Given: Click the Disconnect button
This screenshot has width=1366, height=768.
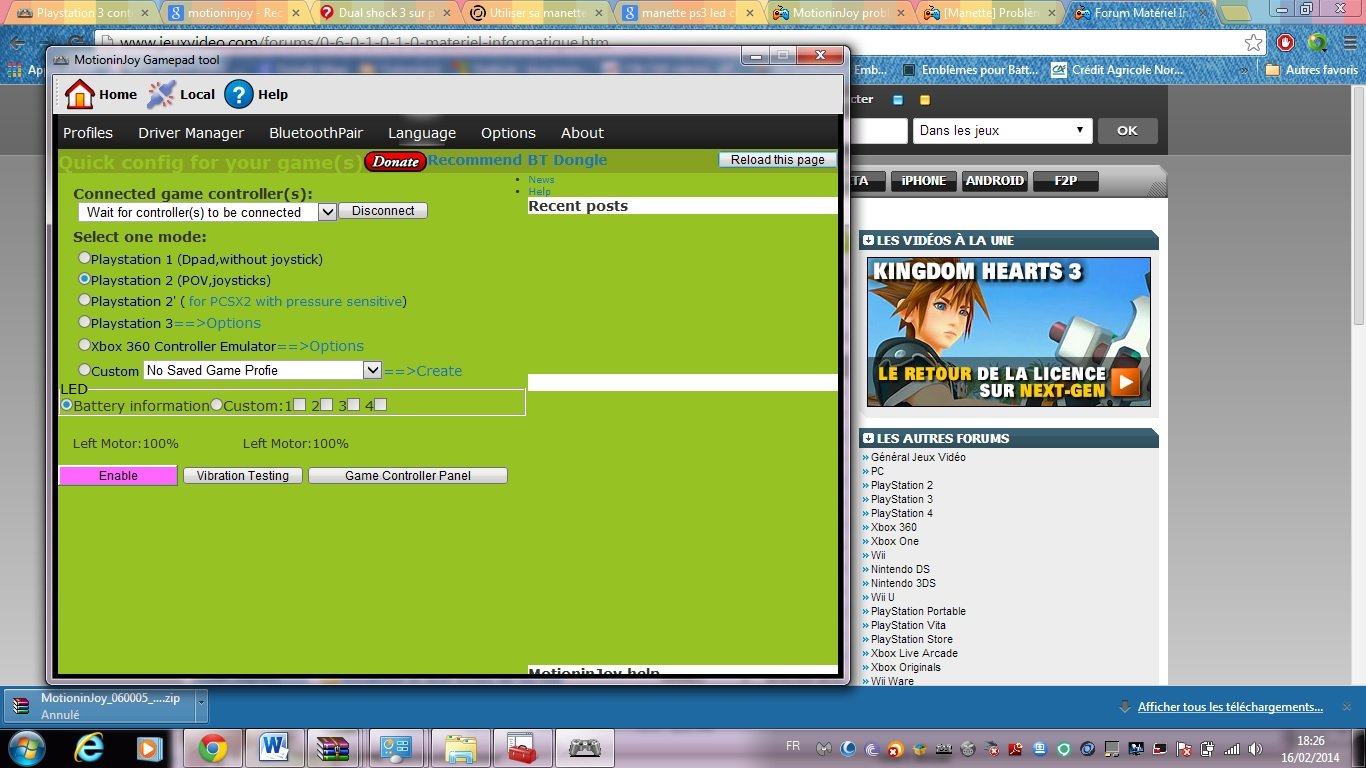Looking at the screenshot, I should [x=383, y=211].
